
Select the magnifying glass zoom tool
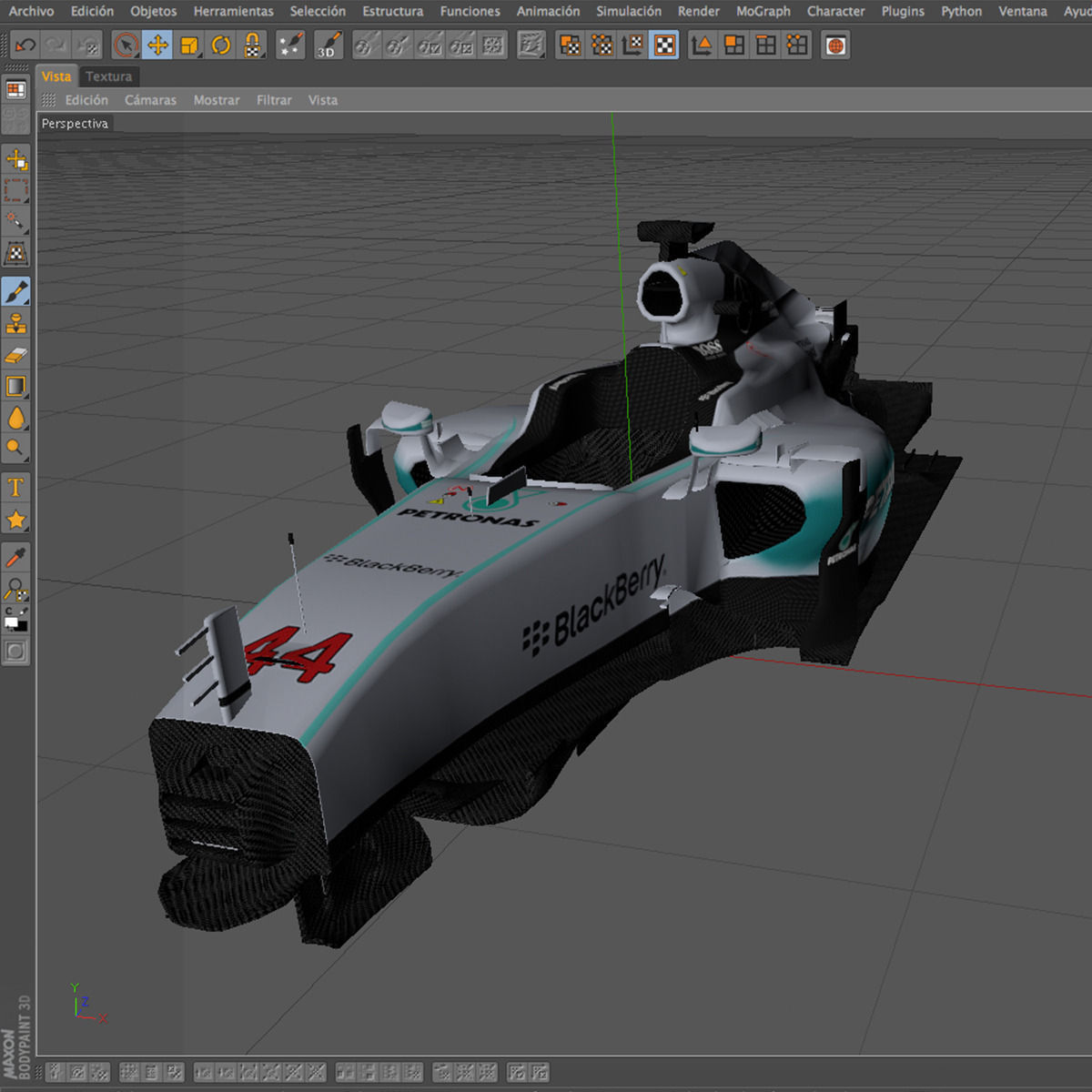[16, 589]
